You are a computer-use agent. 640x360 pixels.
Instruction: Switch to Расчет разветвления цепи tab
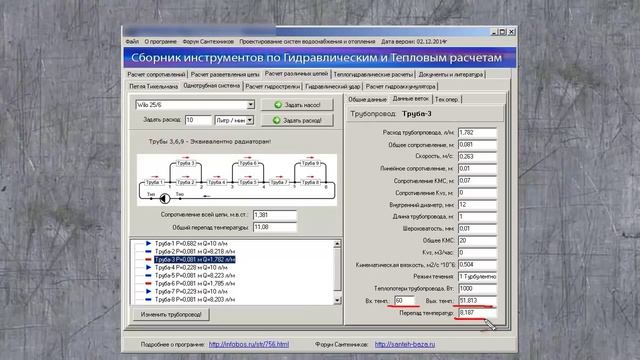pyautogui.click(x=225, y=74)
